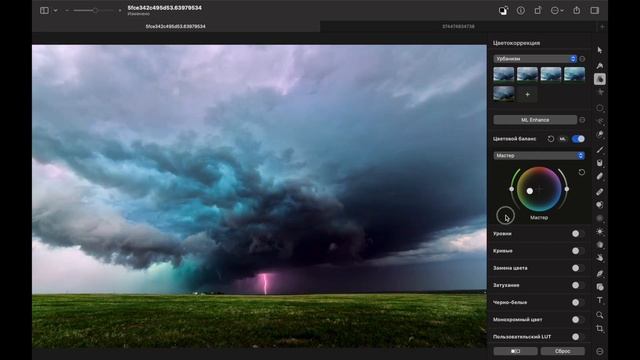640x360 pixels.
Task: Enable the Монохромный цвет switch
Action: click(x=578, y=319)
